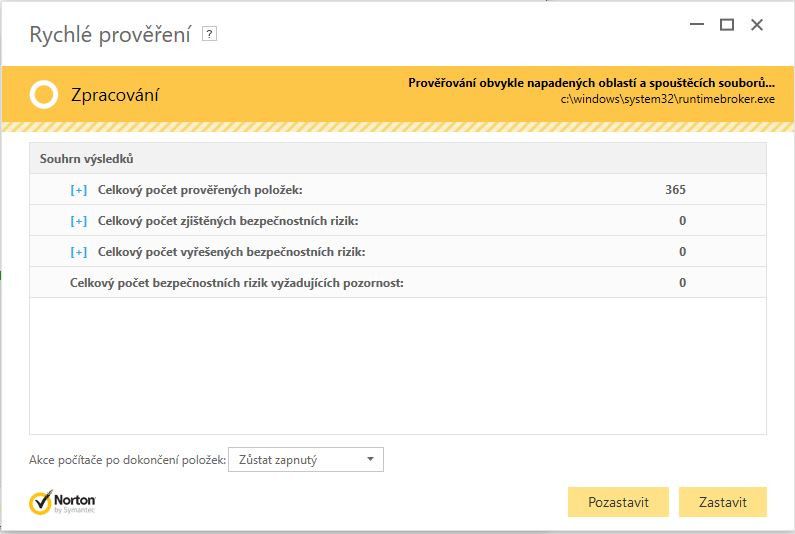Minimize the Rychlé prověření window
Viewport: 795px width, 534px height.
click(x=697, y=24)
